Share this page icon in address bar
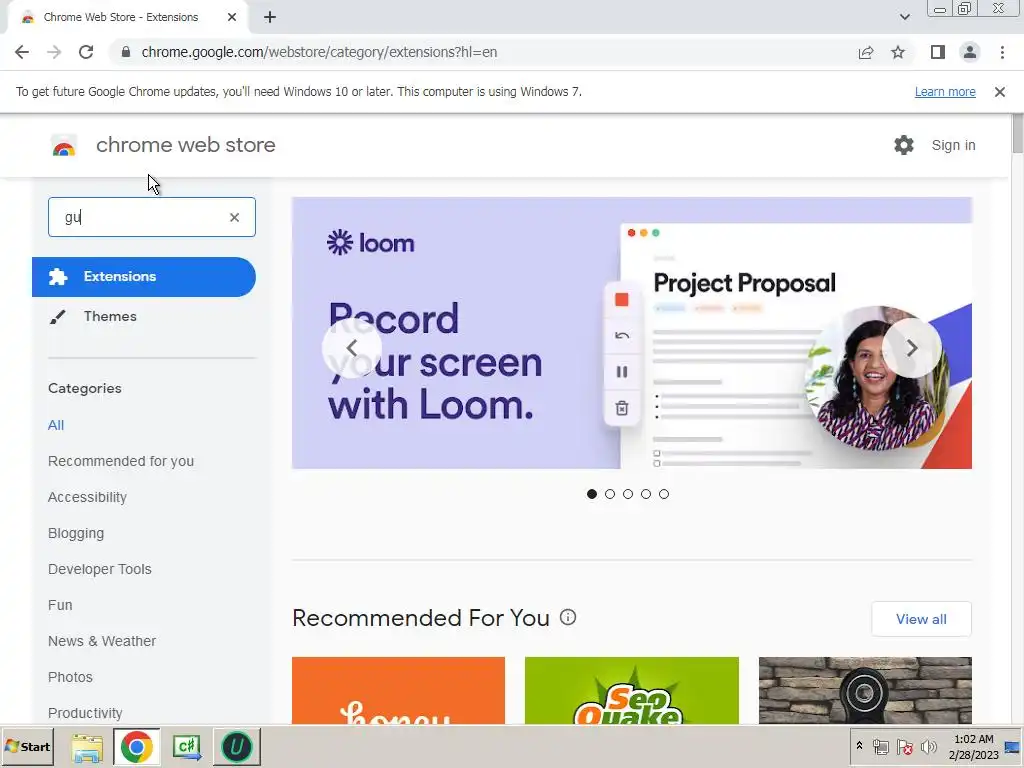 pyautogui.click(x=866, y=52)
